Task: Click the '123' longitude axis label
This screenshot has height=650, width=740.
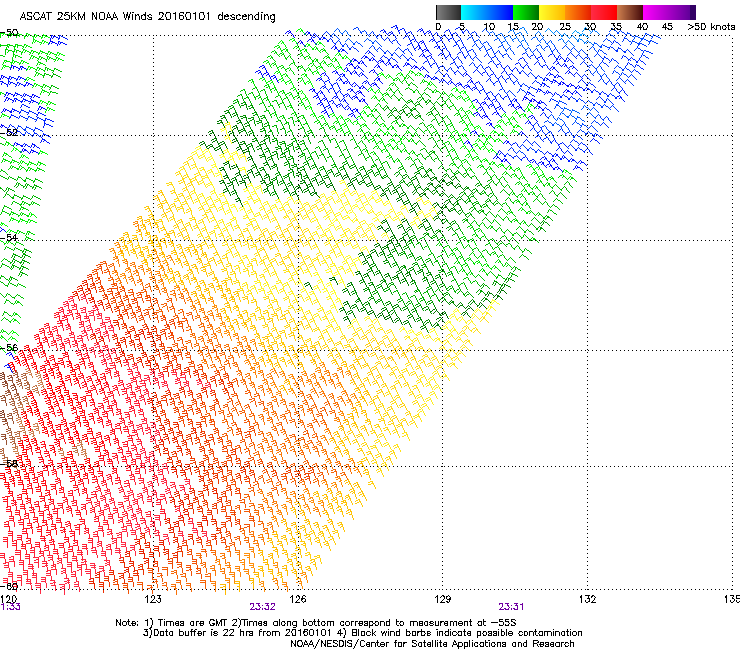Action: [153, 599]
